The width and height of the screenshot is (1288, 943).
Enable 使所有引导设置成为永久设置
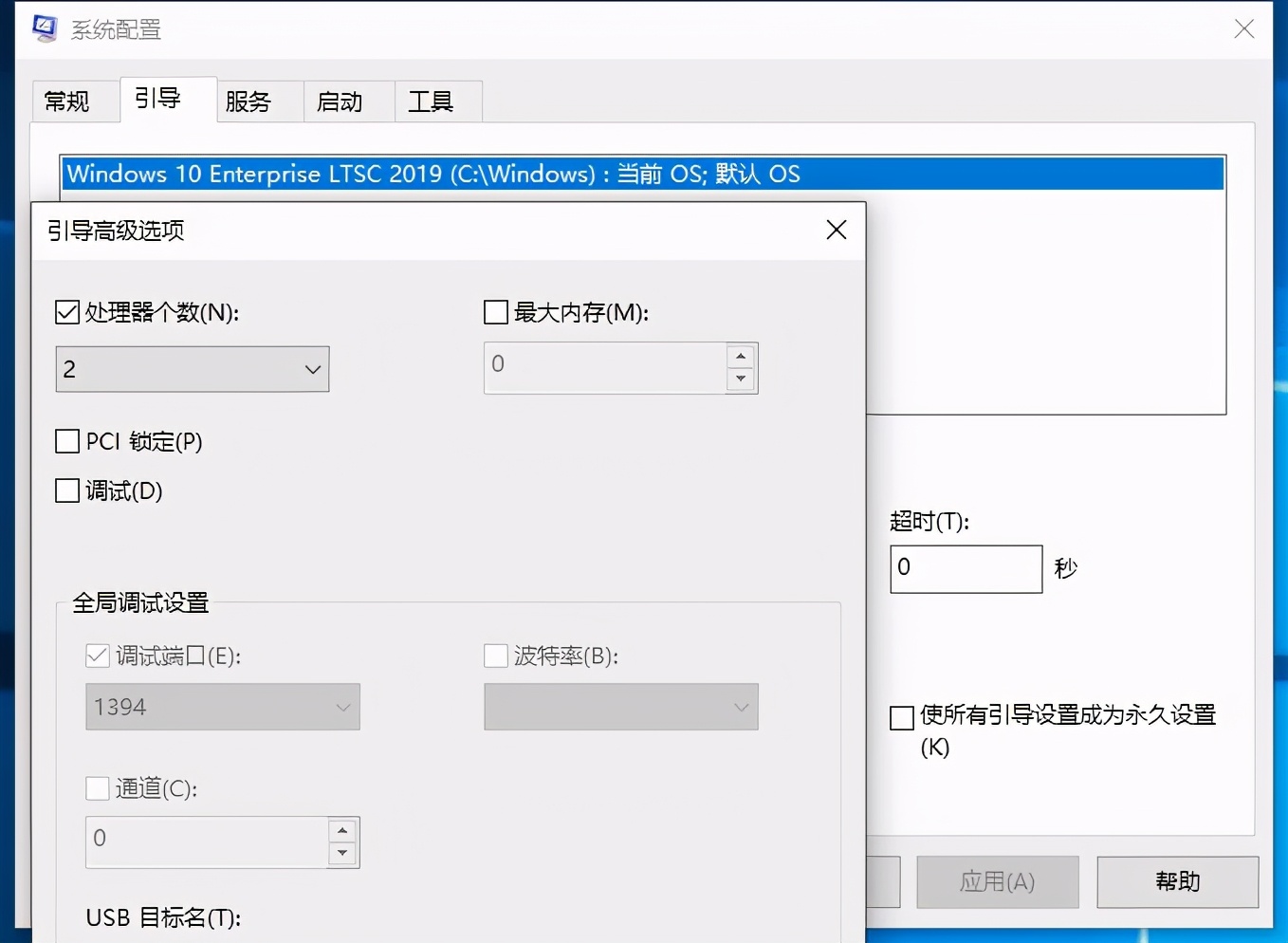pyautogui.click(x=901, y=718)
